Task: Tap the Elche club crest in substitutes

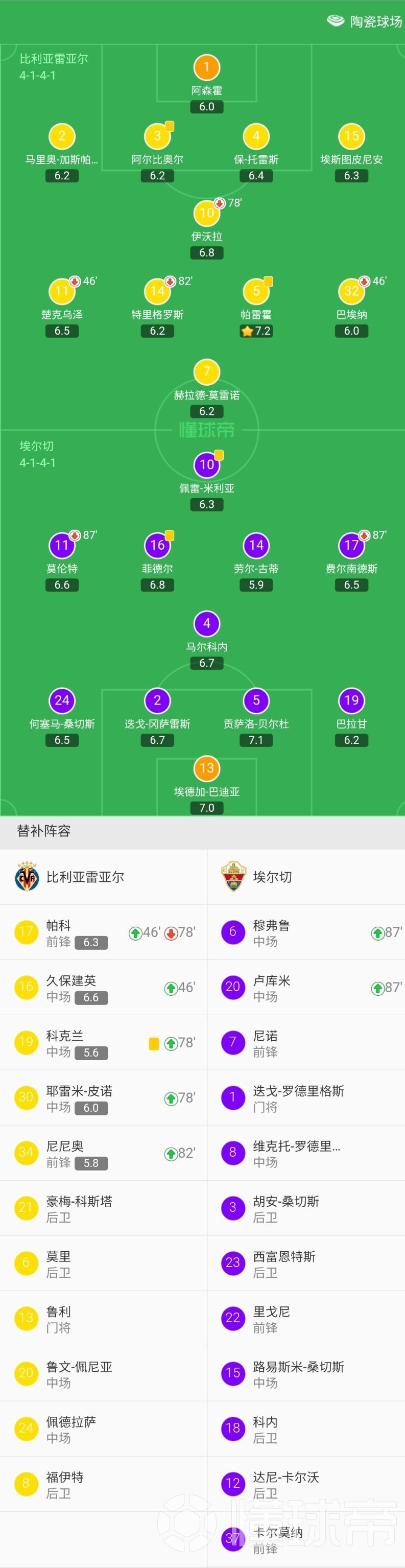Action: click(x=233, y=877)
